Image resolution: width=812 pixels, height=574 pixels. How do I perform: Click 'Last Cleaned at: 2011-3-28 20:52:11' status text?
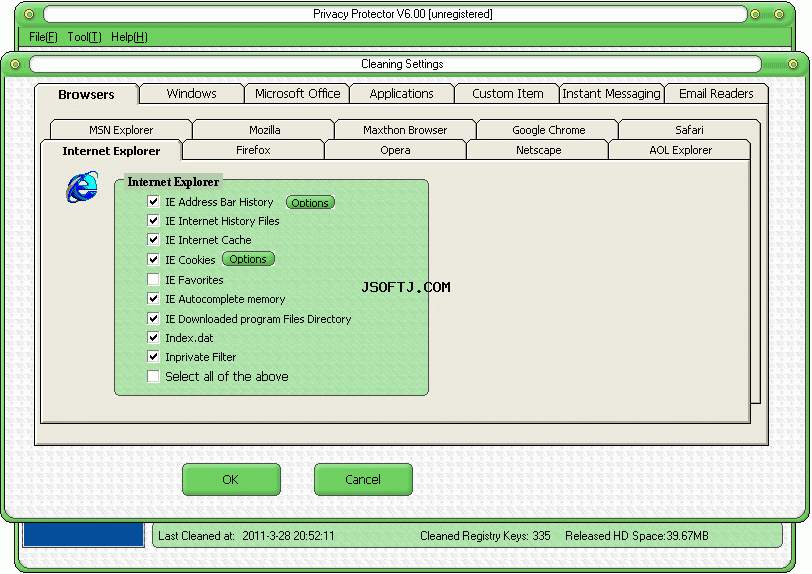pos(246,536)
